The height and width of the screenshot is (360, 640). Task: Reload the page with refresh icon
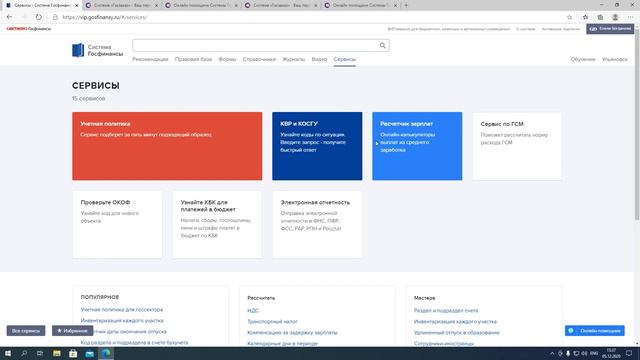38,17
